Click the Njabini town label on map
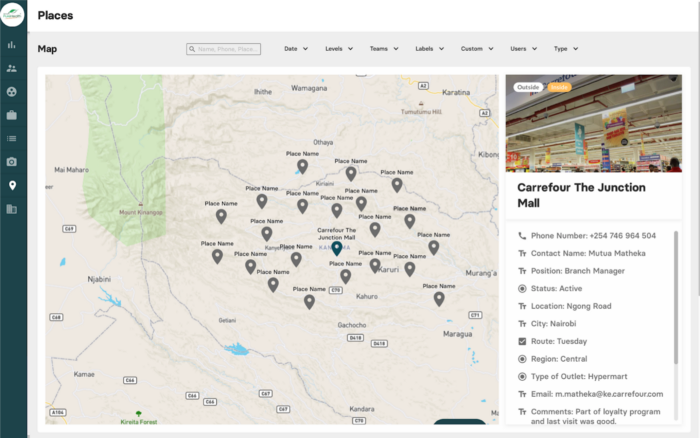Image resolution: width=700 pixels, height=438 pixels. click(99, 279)
